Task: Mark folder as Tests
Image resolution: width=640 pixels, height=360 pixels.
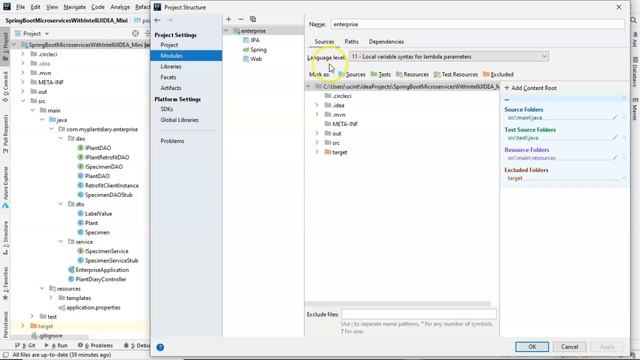Action: [380, 74]
